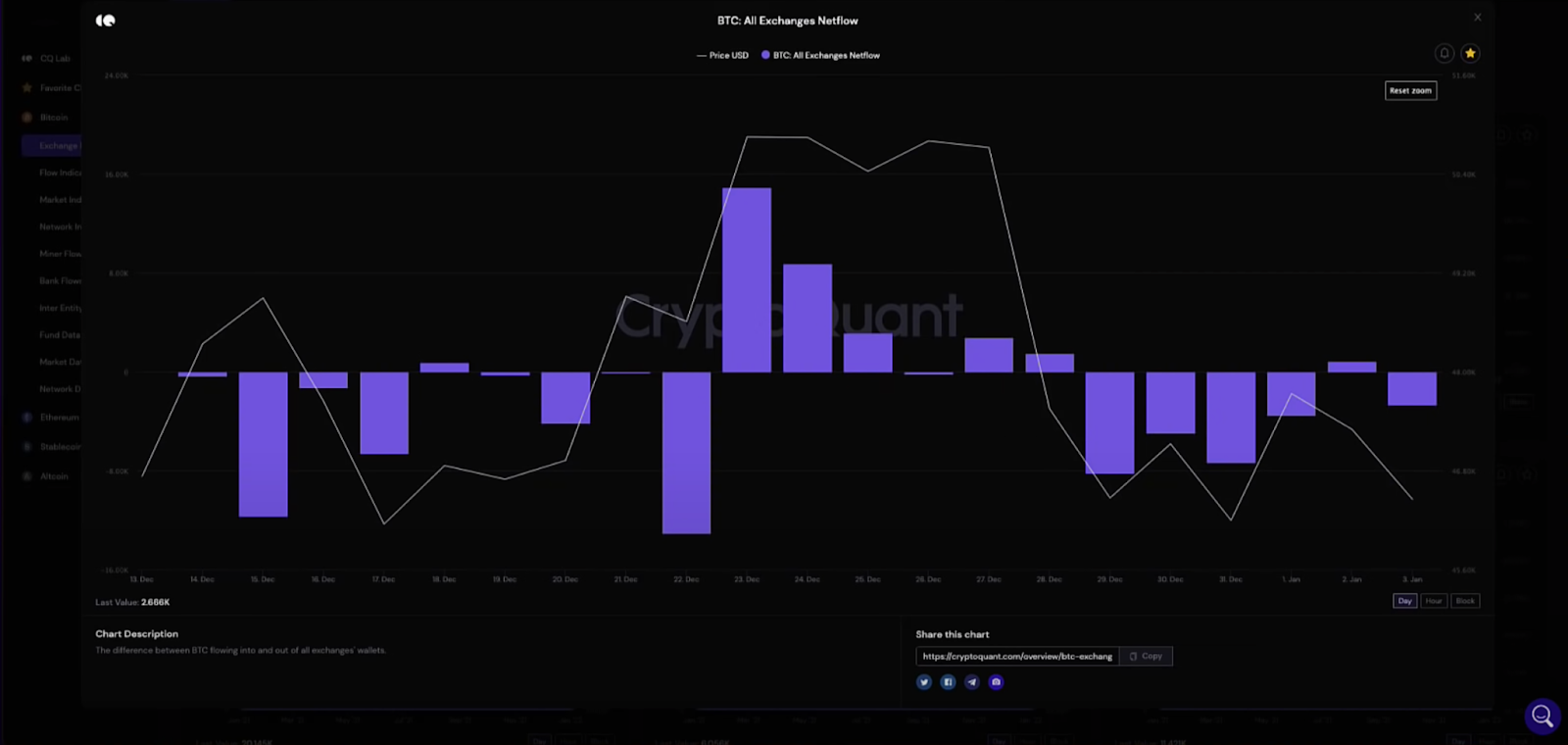Click the Last Value 2.666K text
The width and height of the screenshot is (1568, 745).
(x=132, y=602)
